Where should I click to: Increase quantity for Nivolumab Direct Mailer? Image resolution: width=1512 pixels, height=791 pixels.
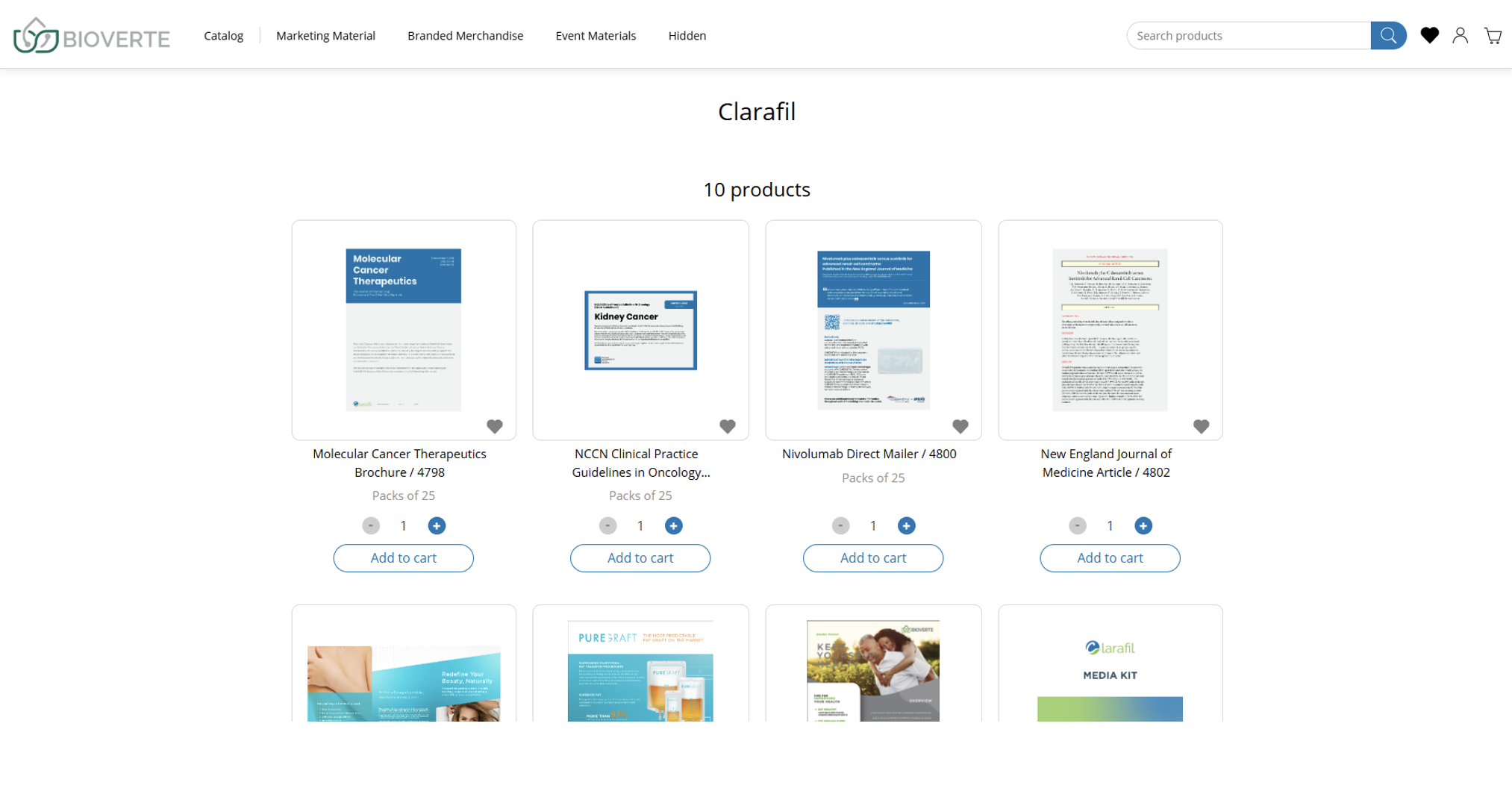[x=906, y=526]
